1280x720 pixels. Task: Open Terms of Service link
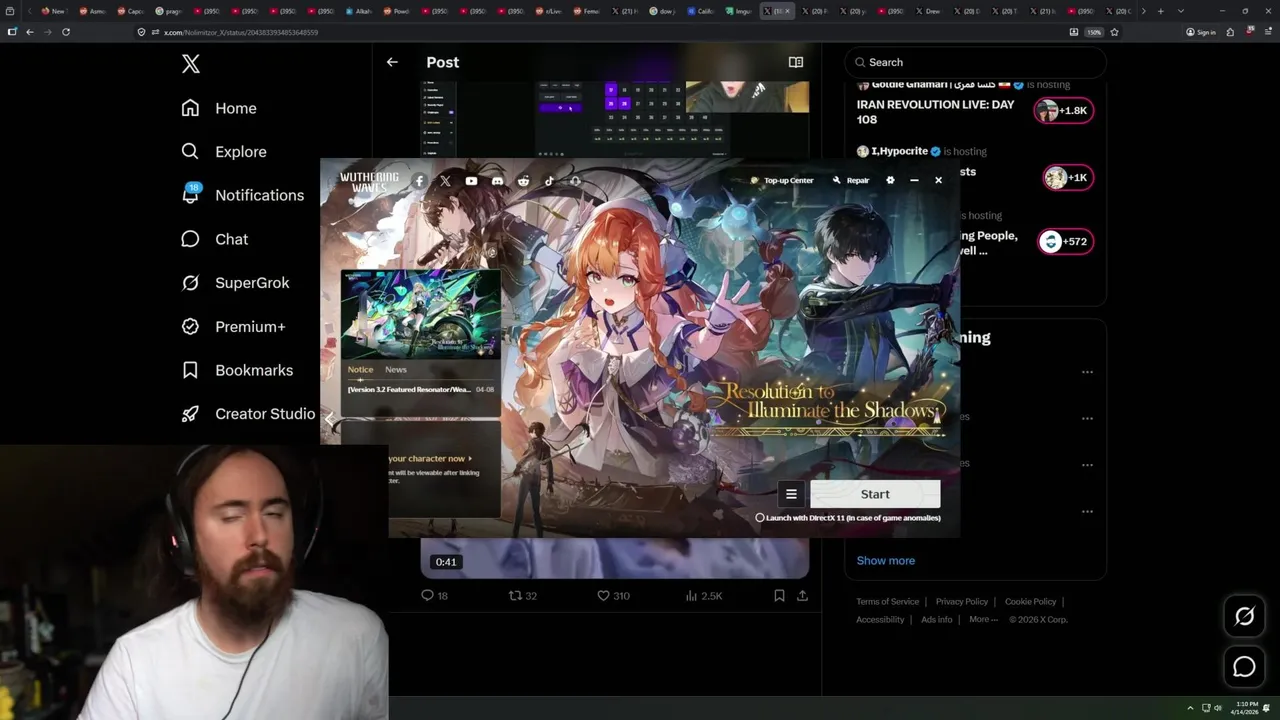point(887,601)
